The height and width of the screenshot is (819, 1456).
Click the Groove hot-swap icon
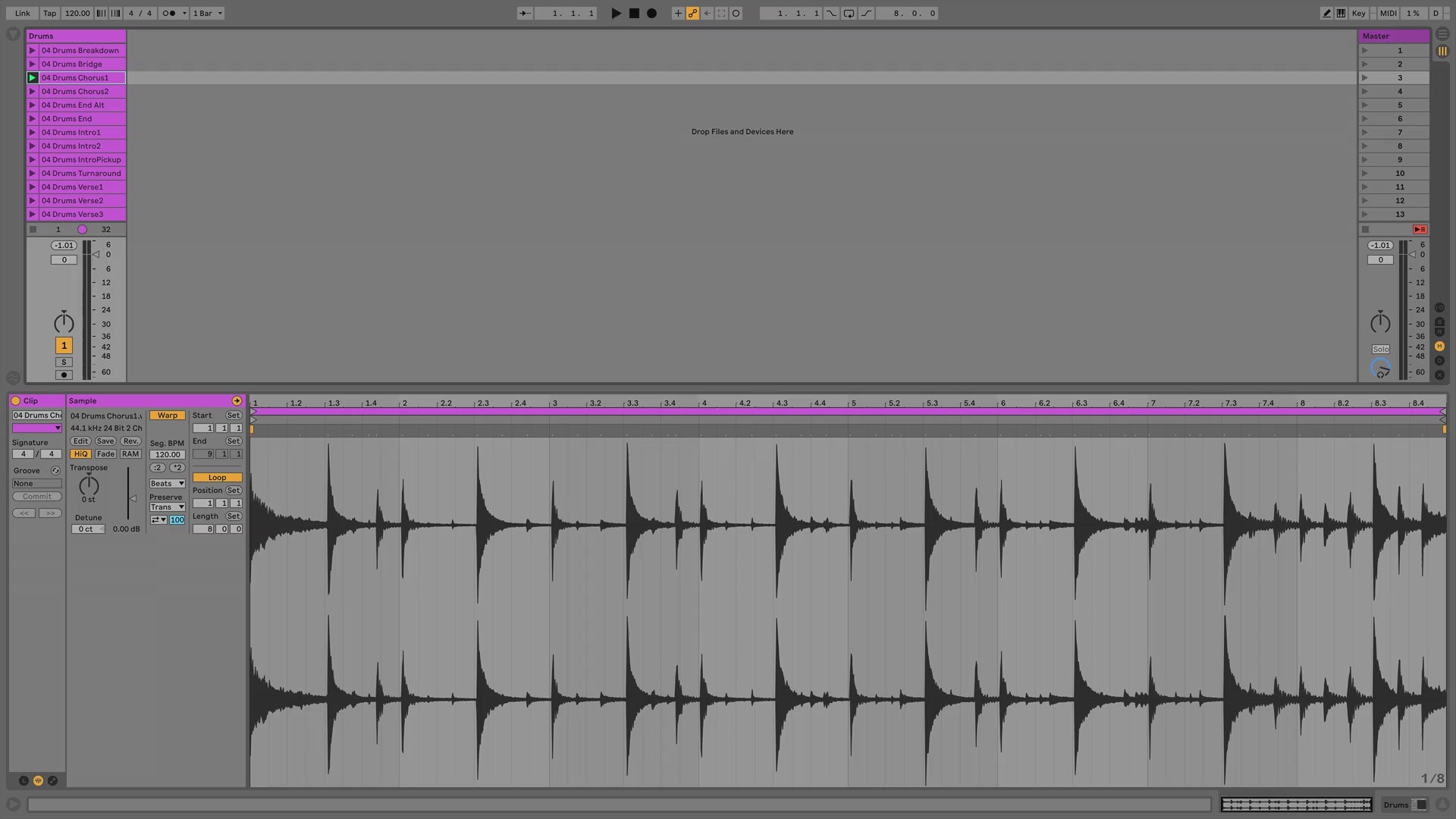tap(55, 471)
